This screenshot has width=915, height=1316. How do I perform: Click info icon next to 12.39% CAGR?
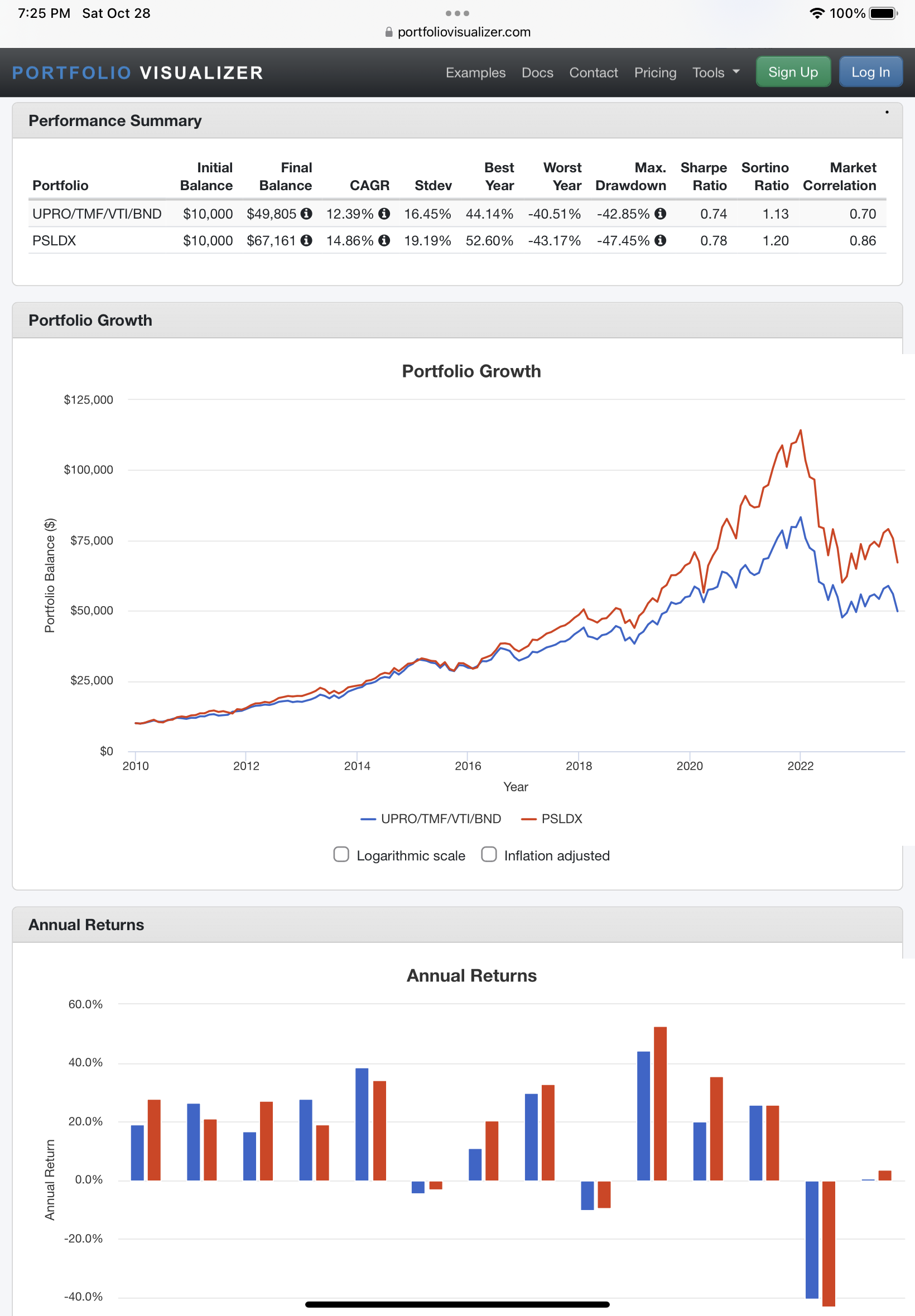tap(384, 214)
